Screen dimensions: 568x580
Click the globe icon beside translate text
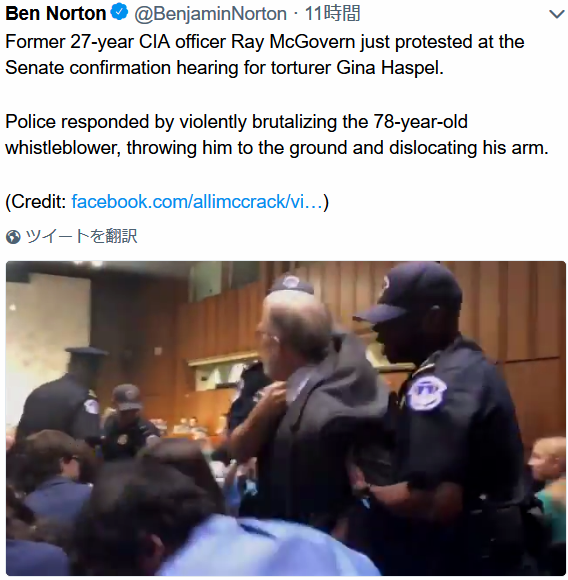click(13, 237)
